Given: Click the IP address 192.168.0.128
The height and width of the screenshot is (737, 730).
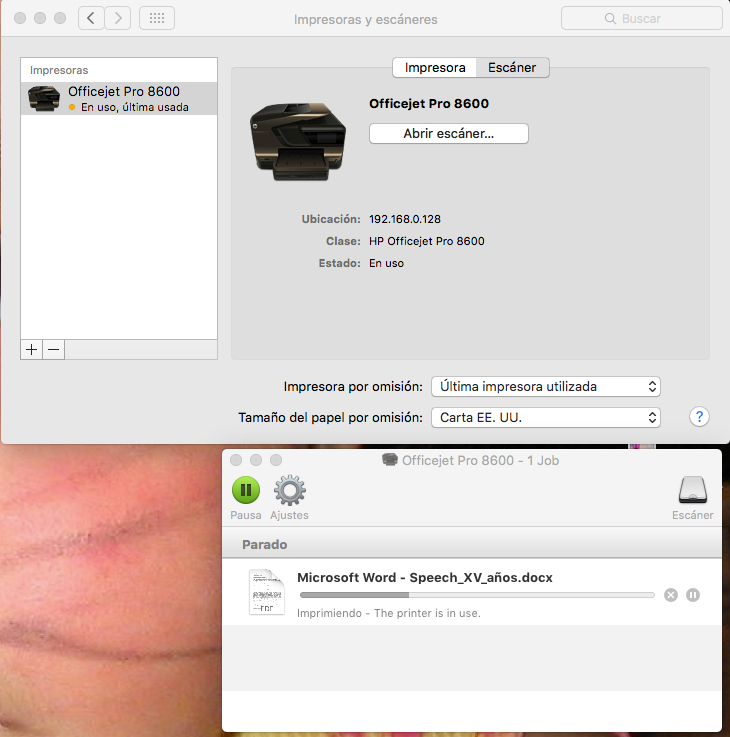Looking at the screenshot, I should [x=405, y=220].
